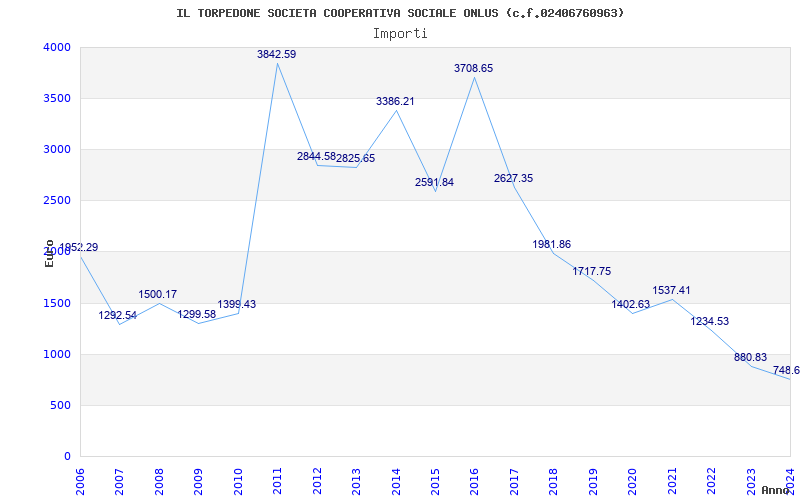
Task: Click the 1952.29 data label
Action: coord(79,247)
